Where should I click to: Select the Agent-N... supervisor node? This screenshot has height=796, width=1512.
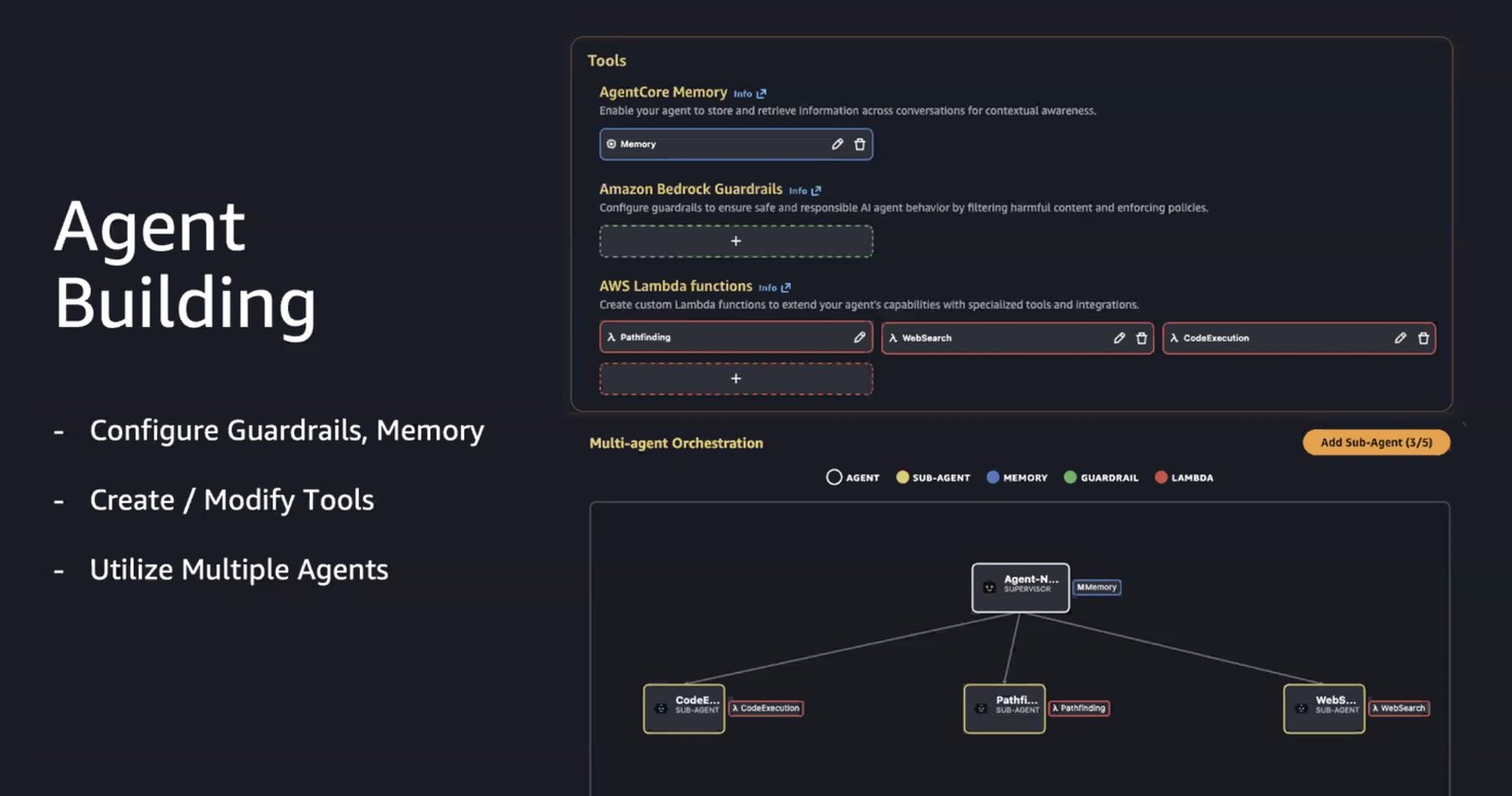(x=1021, y=588)
